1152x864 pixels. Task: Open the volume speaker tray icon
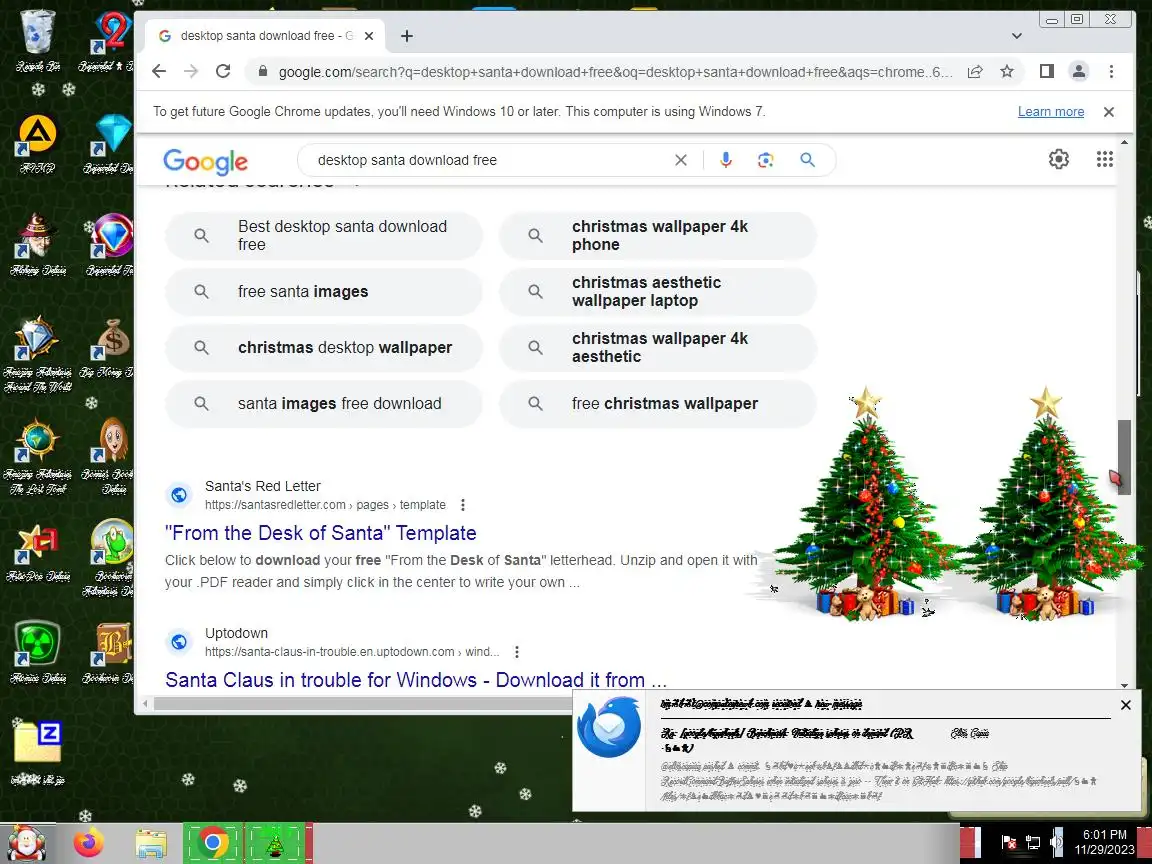1056,843
